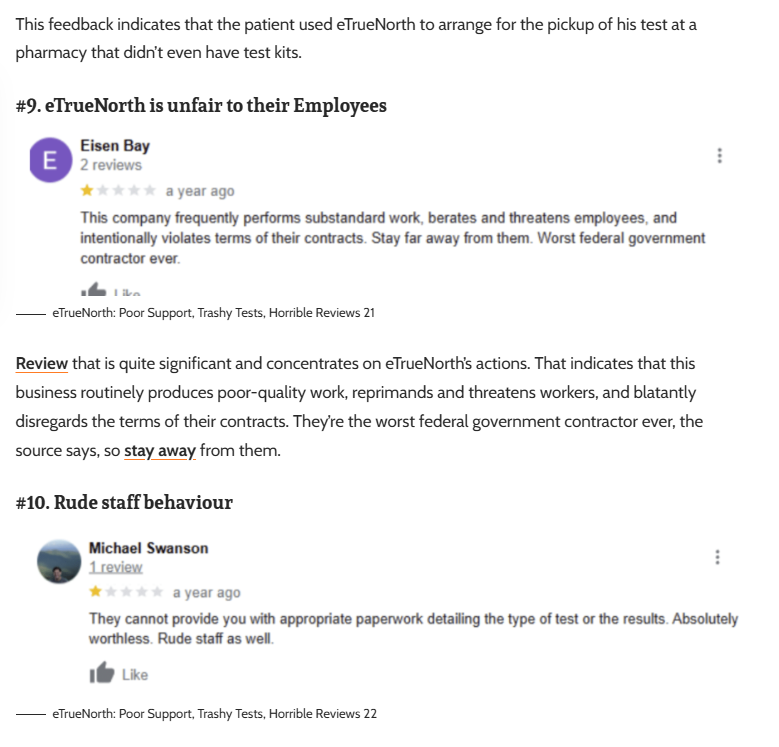Image resolution: width=779 pixels, height=747 pixels.
Task: Click the star rating on Eisen Bay review
Action: point(118,191)
